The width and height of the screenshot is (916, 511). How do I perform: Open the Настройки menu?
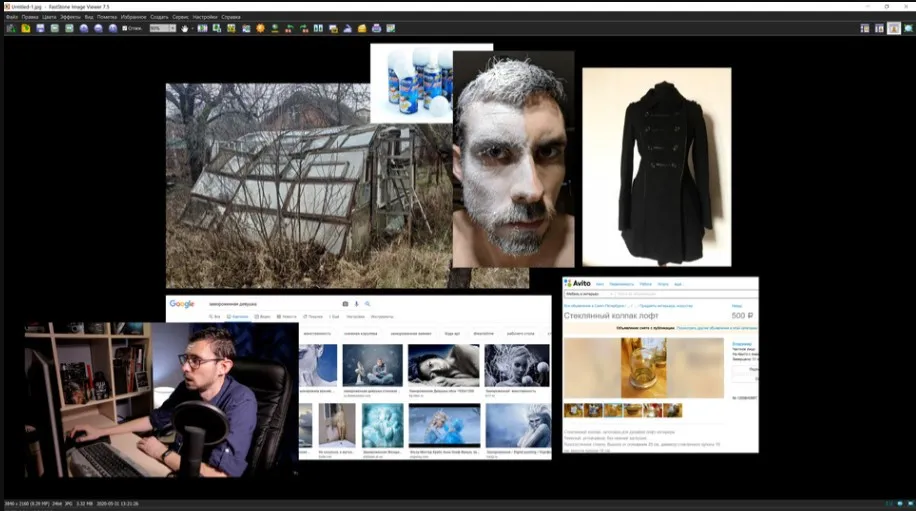[205, 17]
